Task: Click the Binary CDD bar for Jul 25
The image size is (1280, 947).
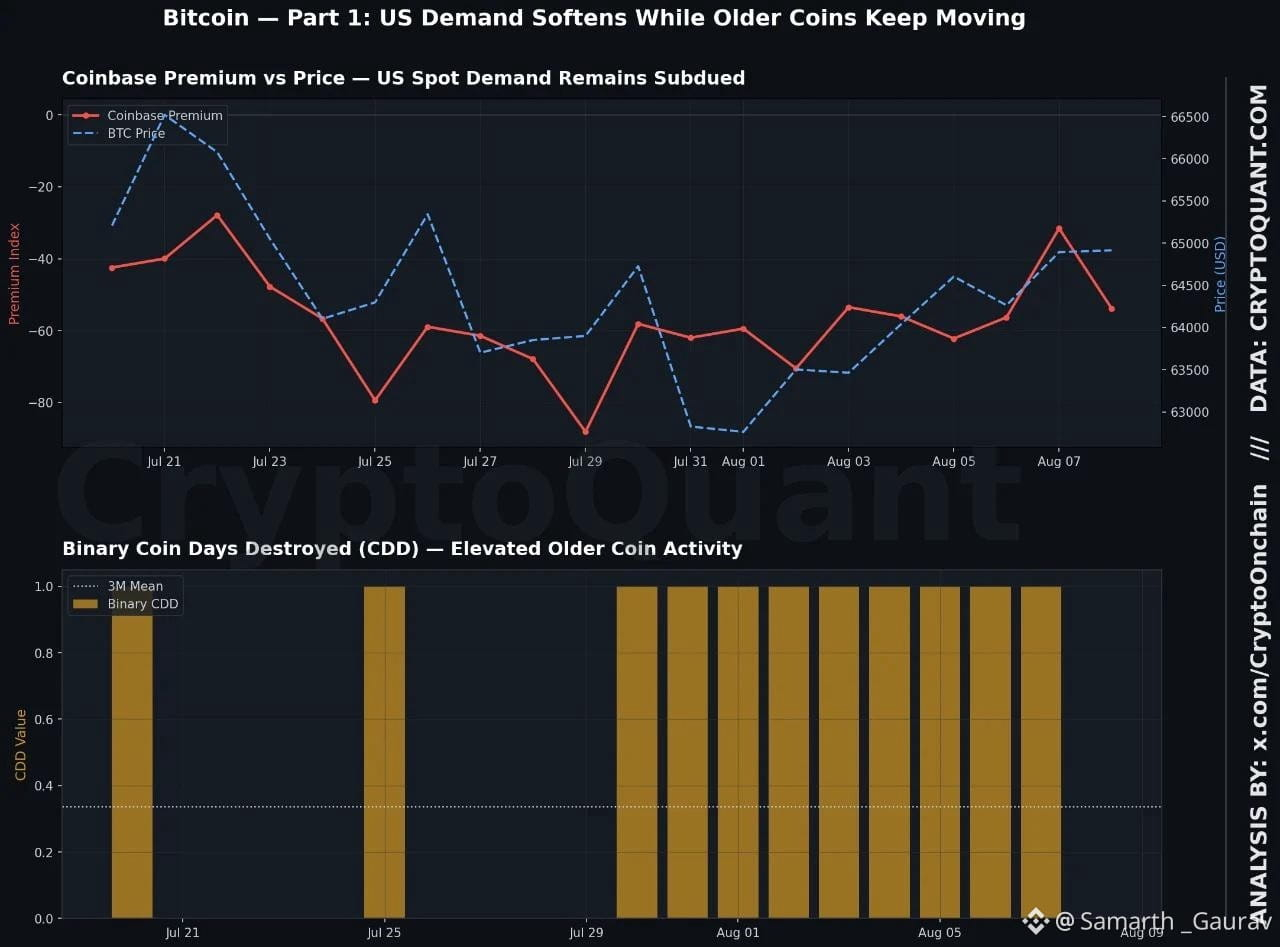Action: pyautogui.click(x=384, y=752)
